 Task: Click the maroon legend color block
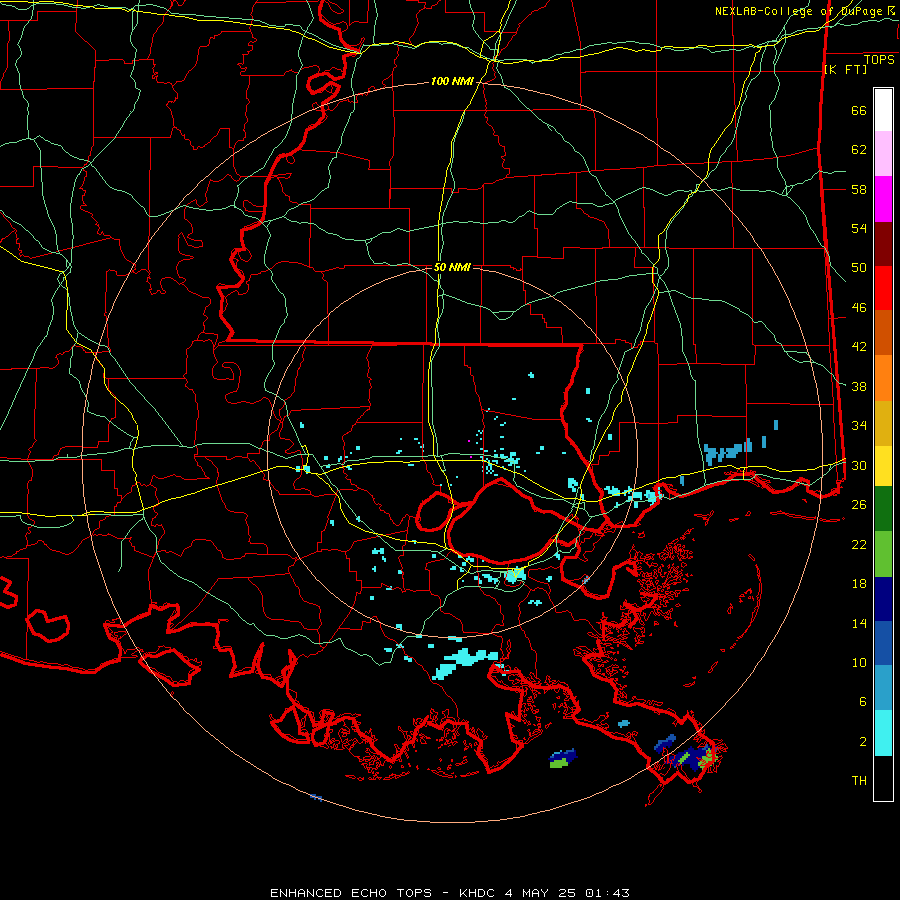click(883, 244)
